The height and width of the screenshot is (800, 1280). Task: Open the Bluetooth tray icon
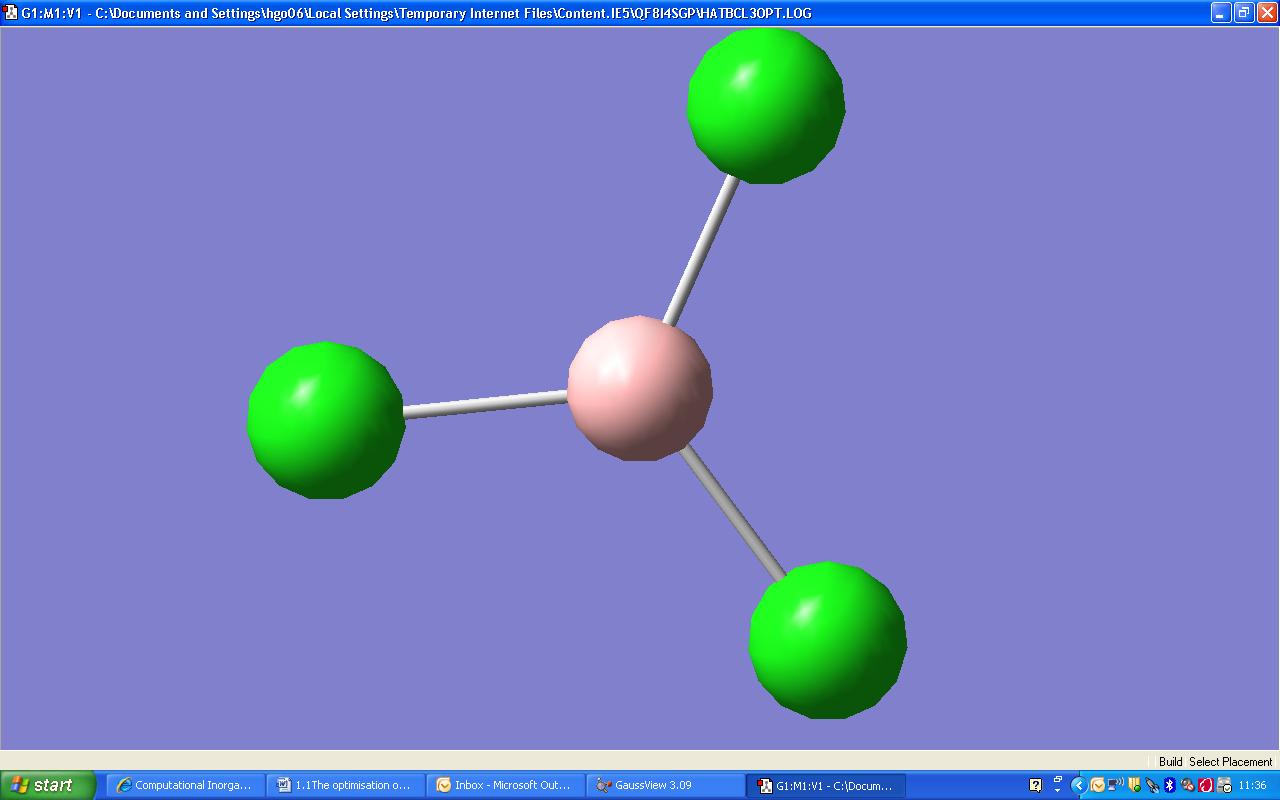(x=1170, y=785)
